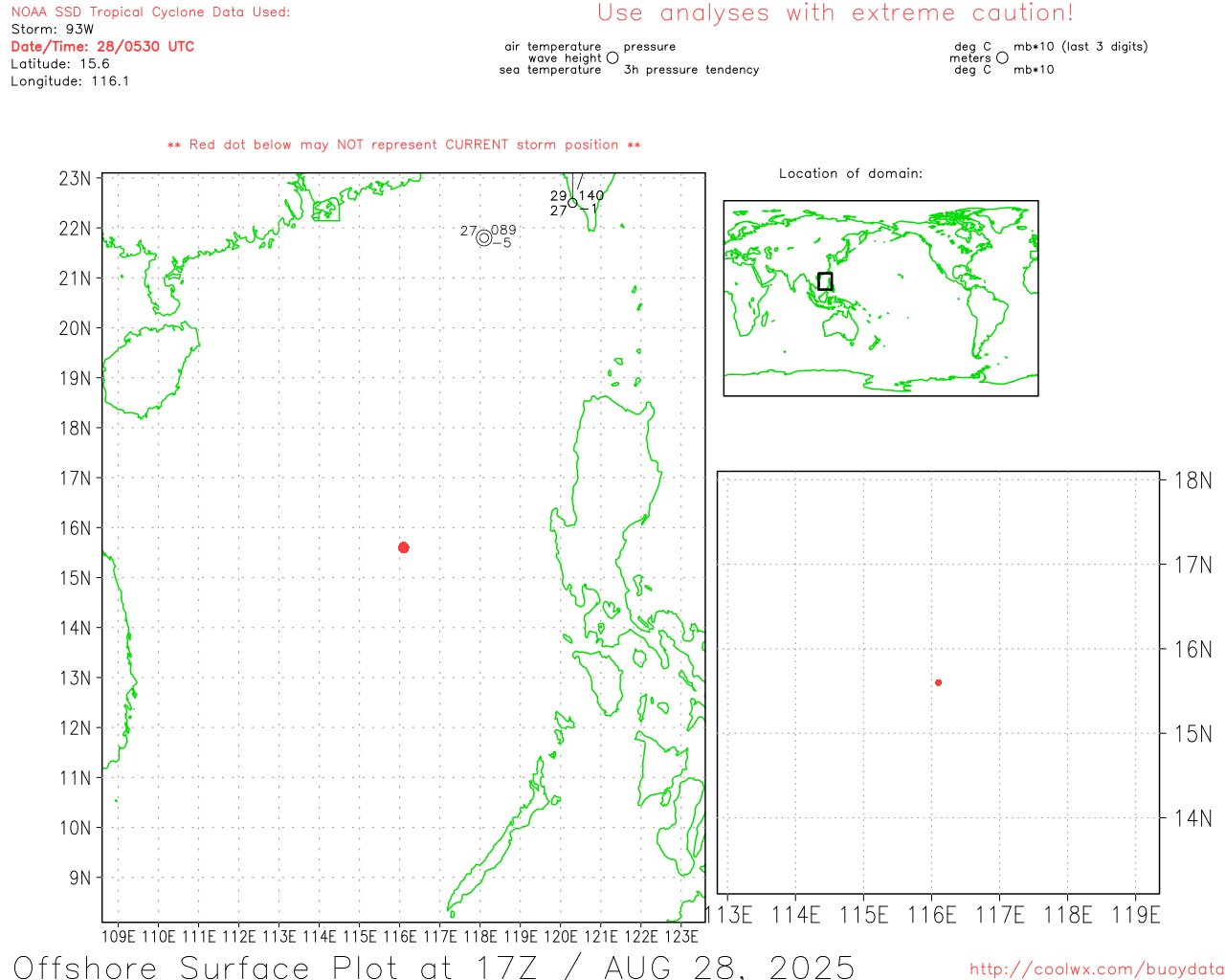Image resolution: width=1225 pixels, height=980 pixels.
Task: Click the Offshore Surface Plot title at bottom
Action: pos(434,967)
